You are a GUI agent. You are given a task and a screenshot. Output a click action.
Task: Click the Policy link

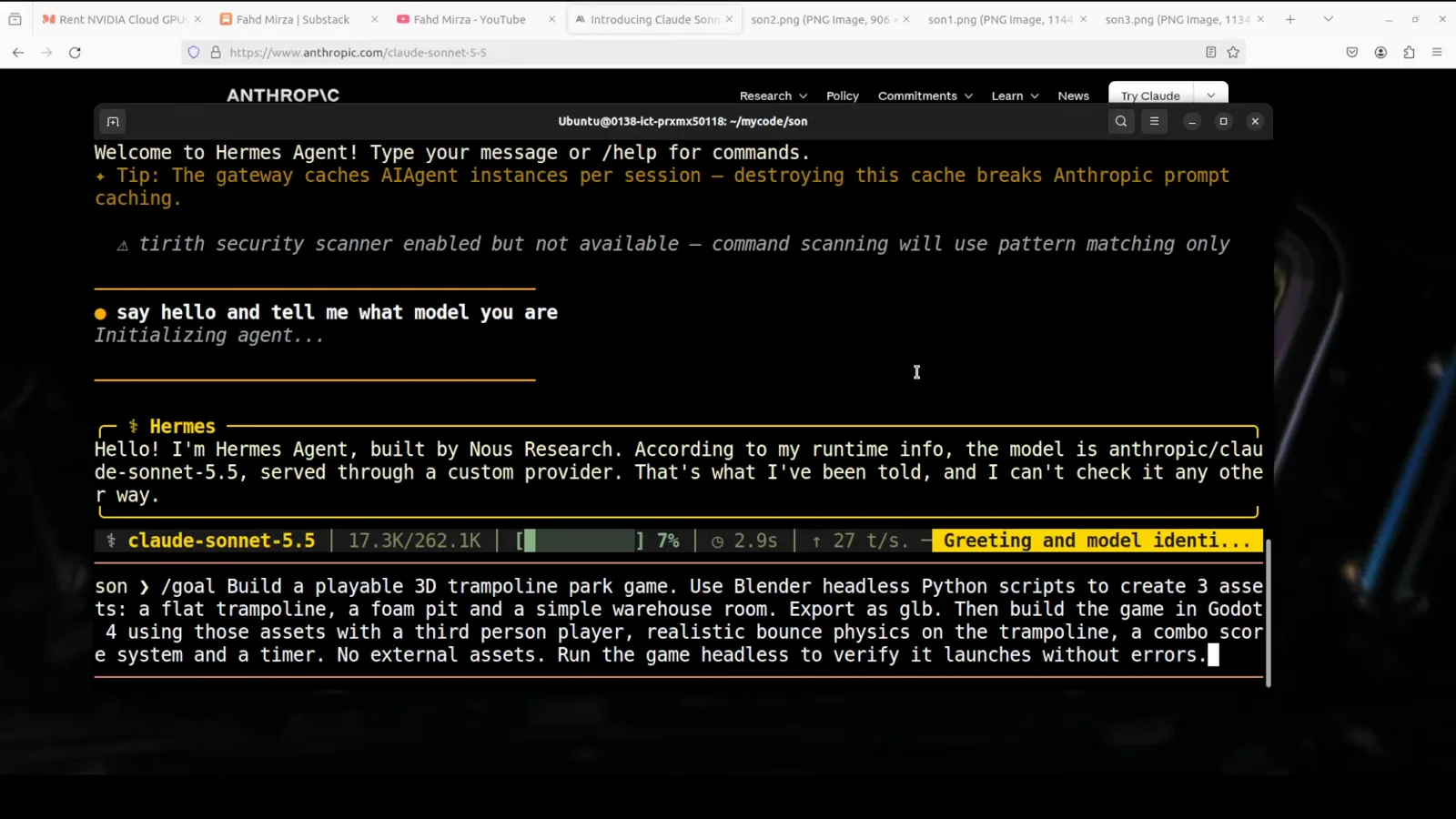point(842,96)
